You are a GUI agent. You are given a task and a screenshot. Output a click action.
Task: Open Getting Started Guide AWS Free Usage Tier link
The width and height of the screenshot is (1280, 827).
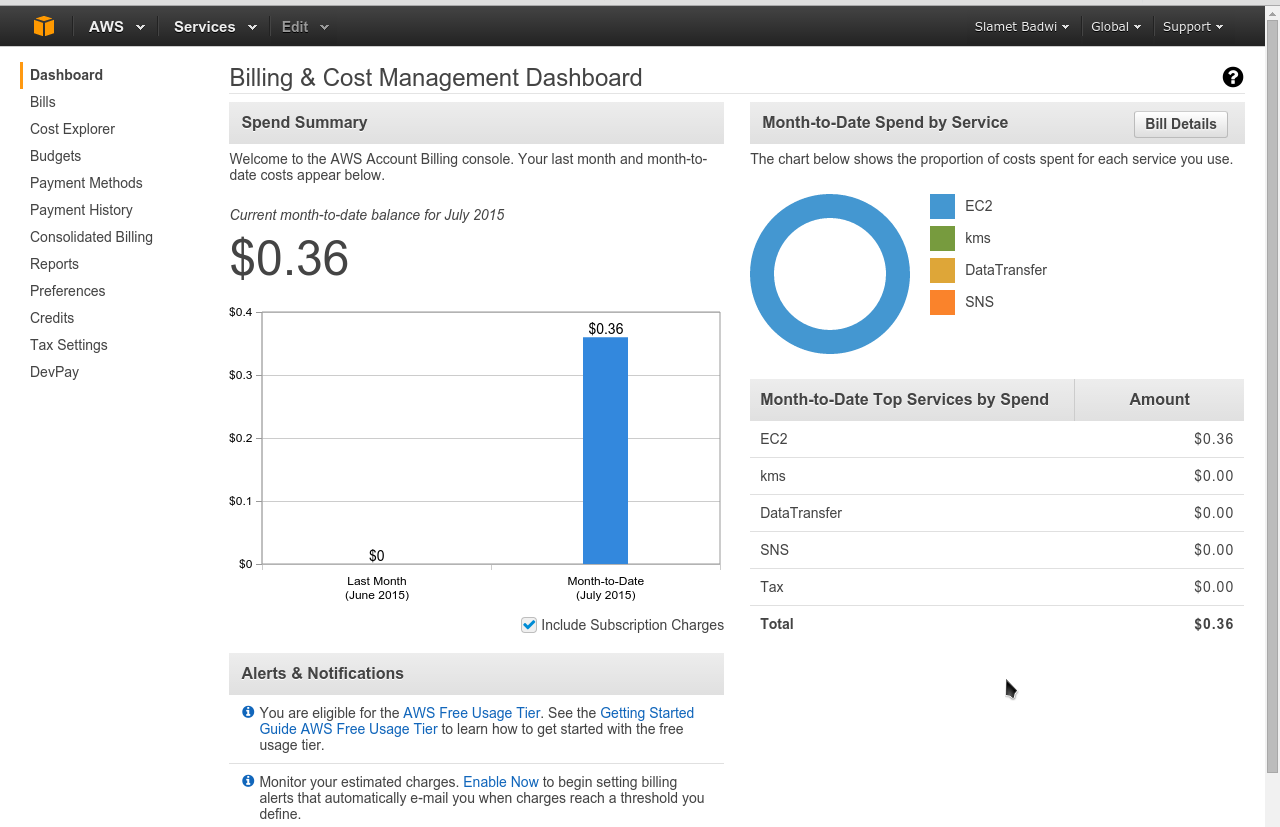click(x=477, y=721)
